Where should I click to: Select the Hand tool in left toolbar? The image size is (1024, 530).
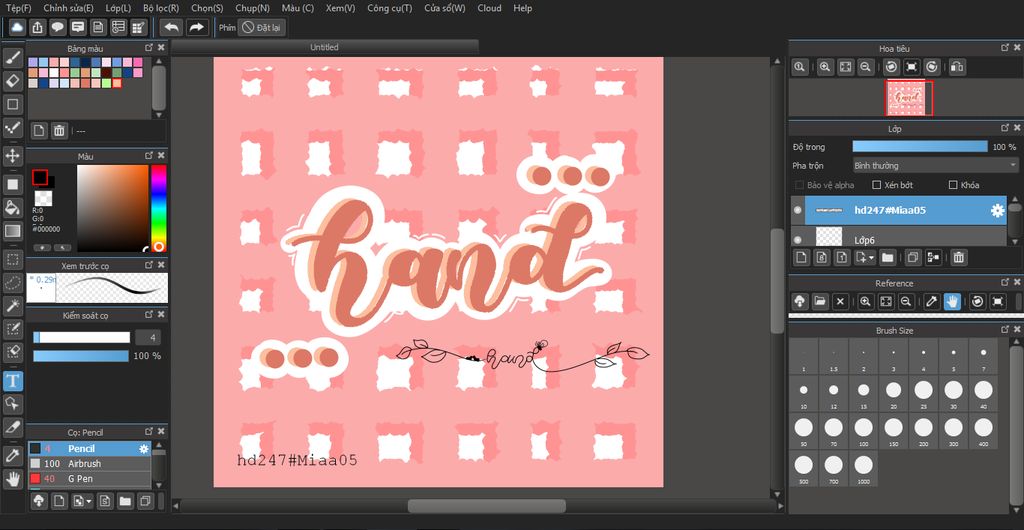click(12, 479)
